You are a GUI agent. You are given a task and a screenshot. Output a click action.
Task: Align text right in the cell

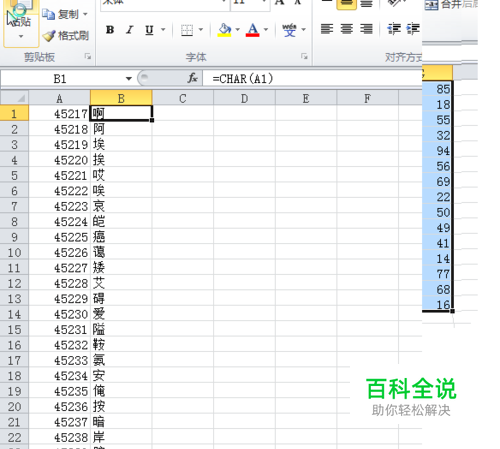point(366,29)
